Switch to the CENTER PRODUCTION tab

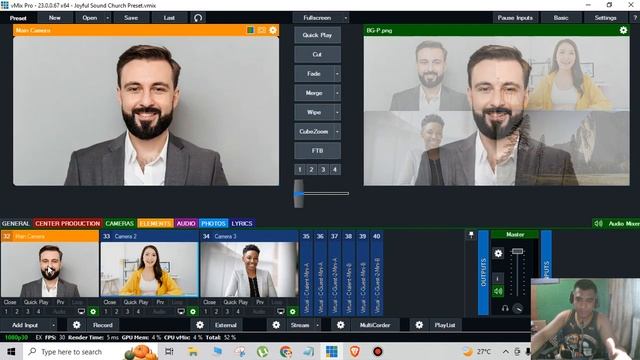pyautogui.click(x=67, y=223)
